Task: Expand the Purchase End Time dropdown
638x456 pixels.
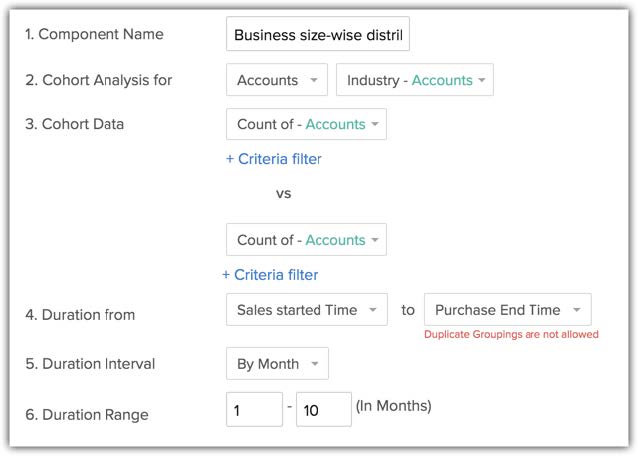Action: pyautogui.click(x=507, y=310)
